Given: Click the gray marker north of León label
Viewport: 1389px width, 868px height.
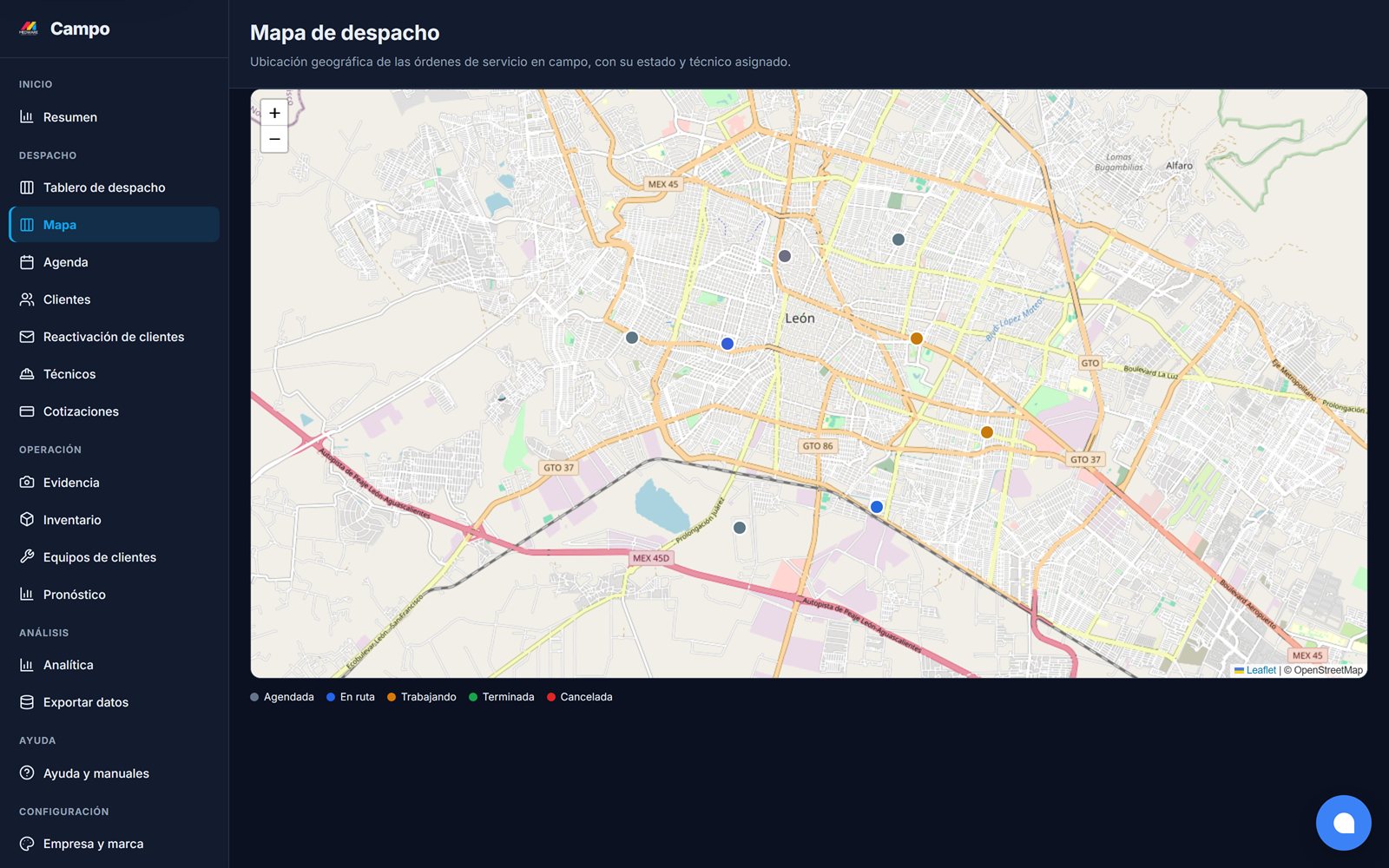Looking at the screenshot, I should click(785, 256).
